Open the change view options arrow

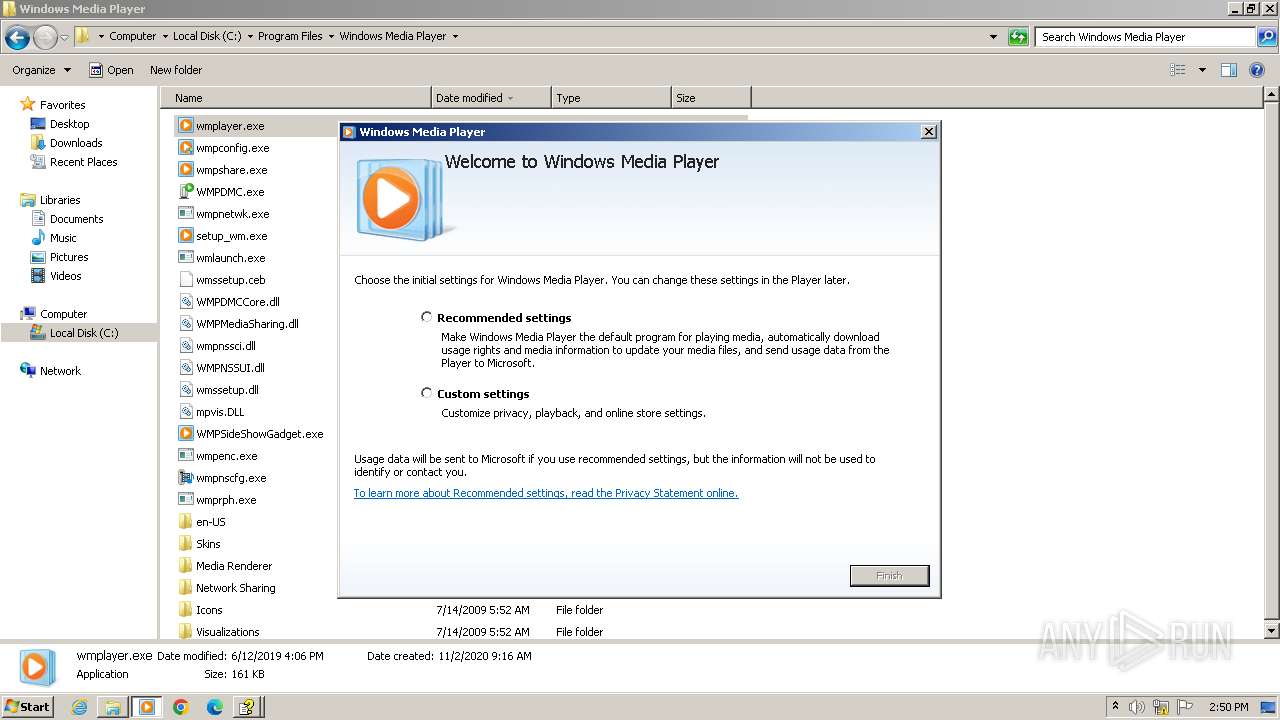pos(1202,70)
